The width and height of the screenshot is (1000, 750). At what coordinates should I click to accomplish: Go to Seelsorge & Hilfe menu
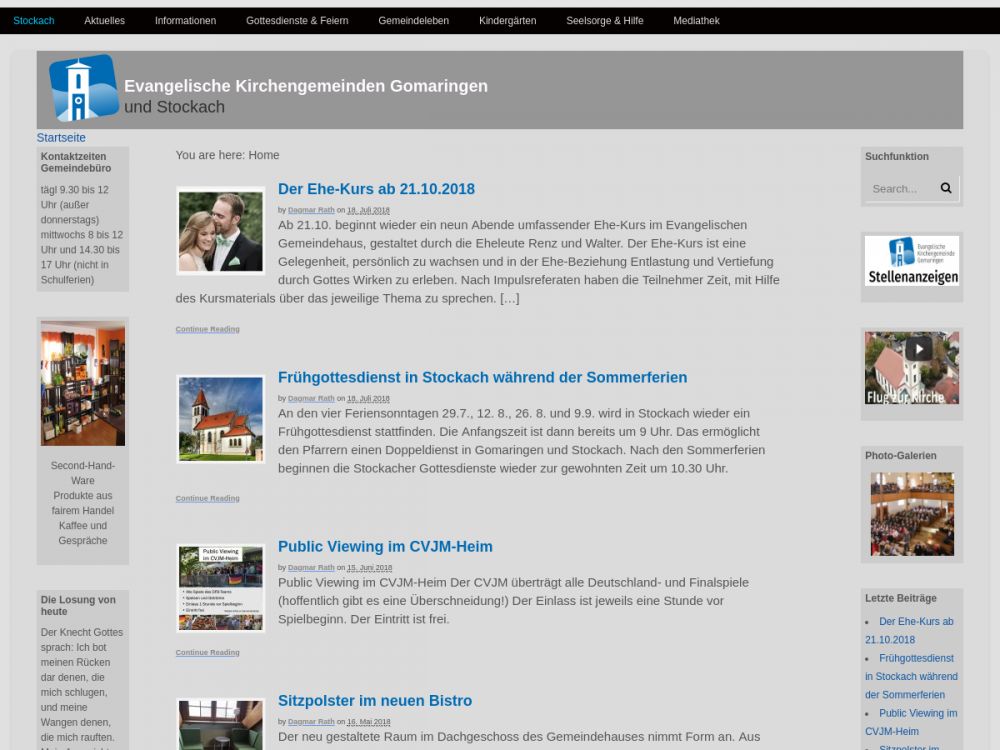(604, 21)
